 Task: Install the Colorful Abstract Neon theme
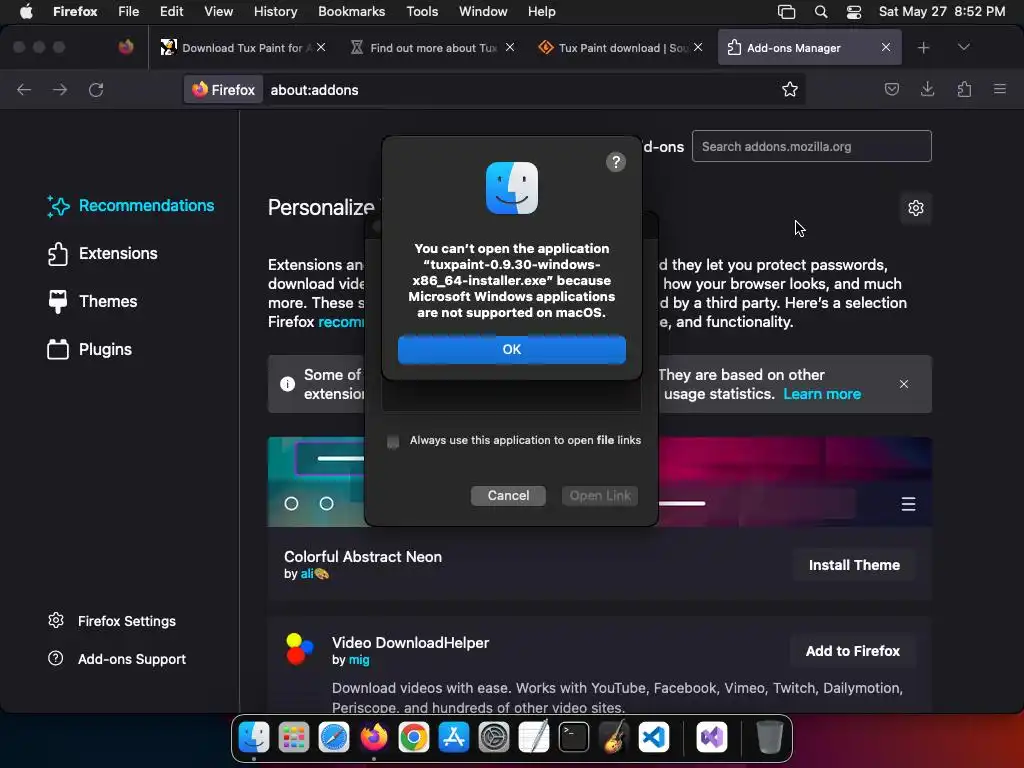pyautogui.click(x=854, y=565)
